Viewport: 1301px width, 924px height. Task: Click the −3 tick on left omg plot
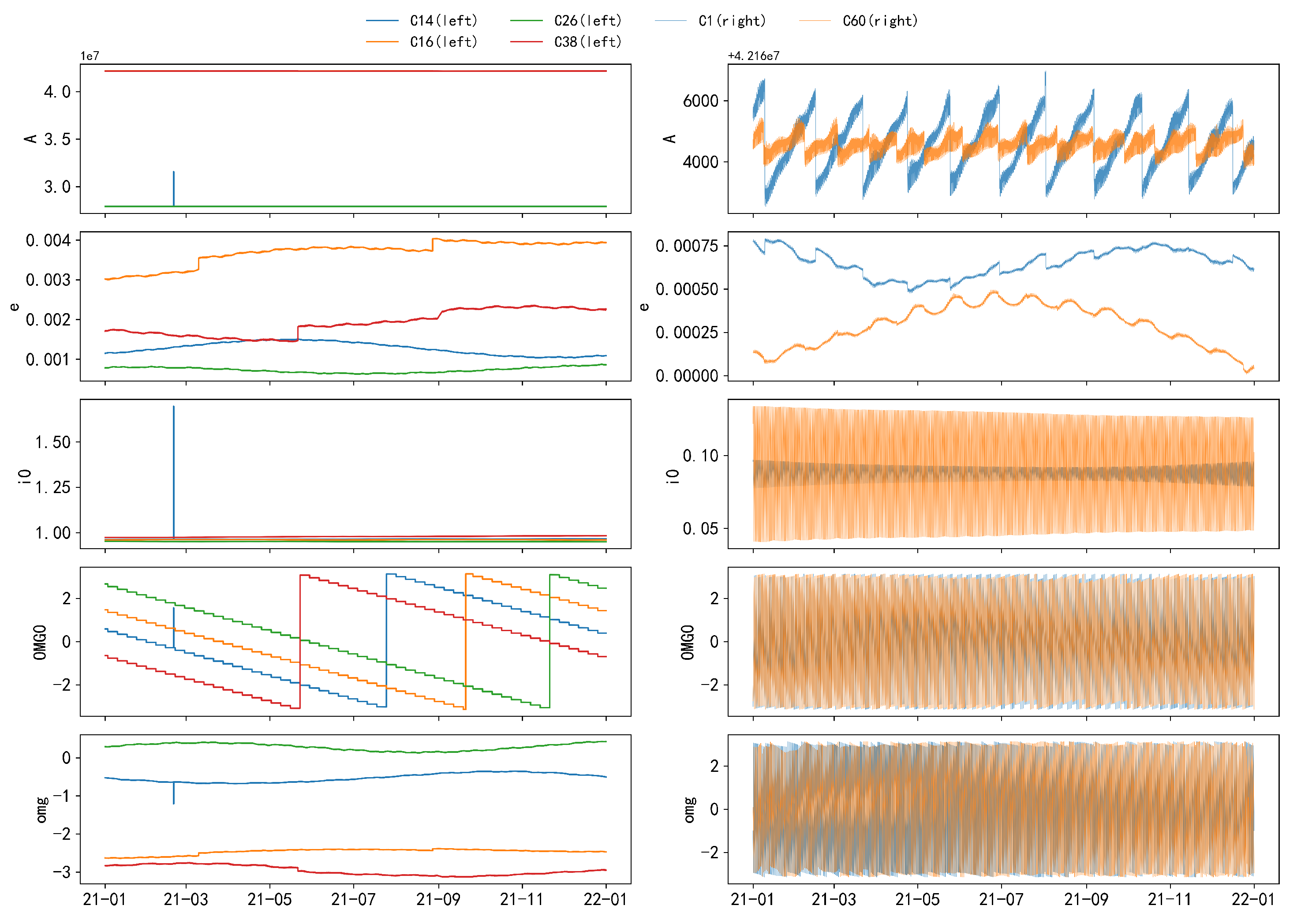(62, 872)
